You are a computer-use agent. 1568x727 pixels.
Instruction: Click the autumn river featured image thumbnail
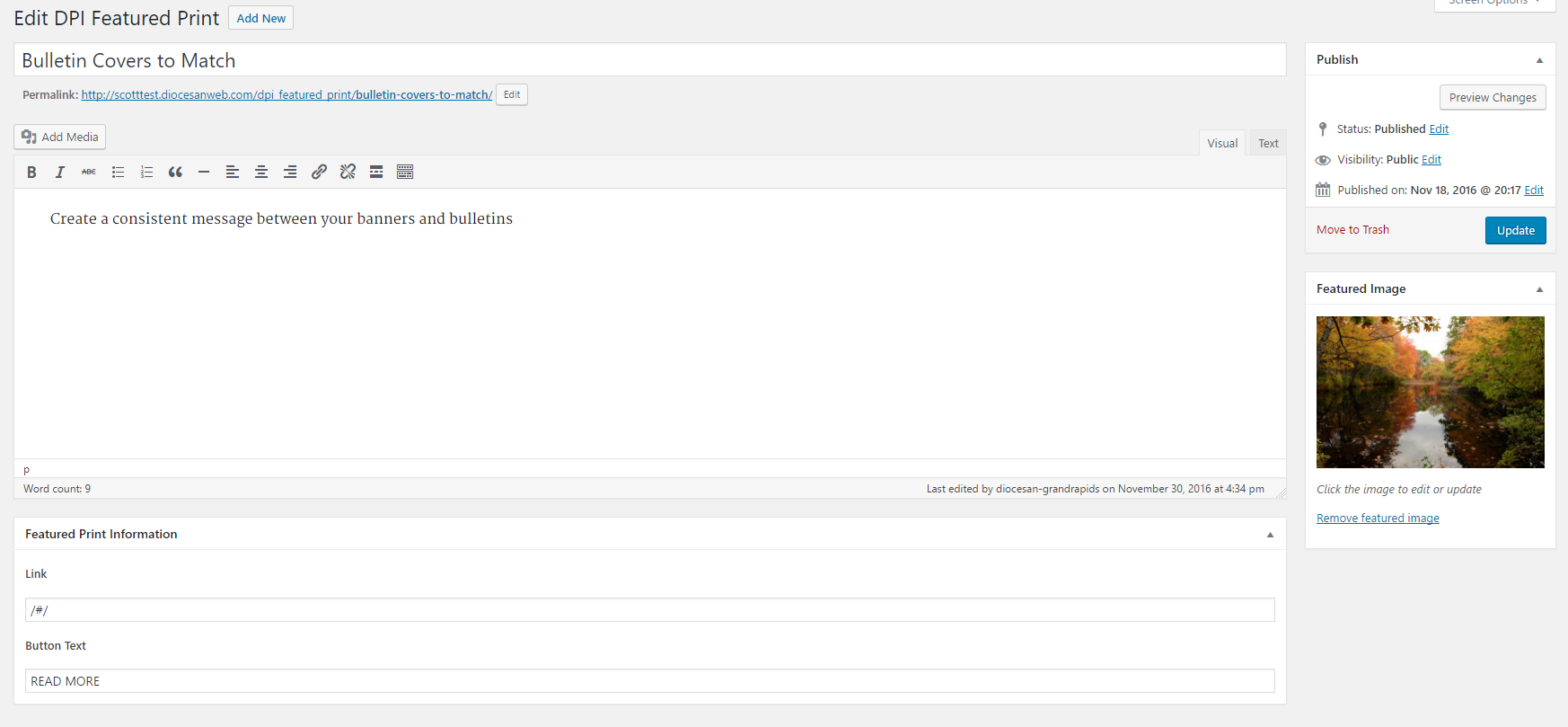1430,392
